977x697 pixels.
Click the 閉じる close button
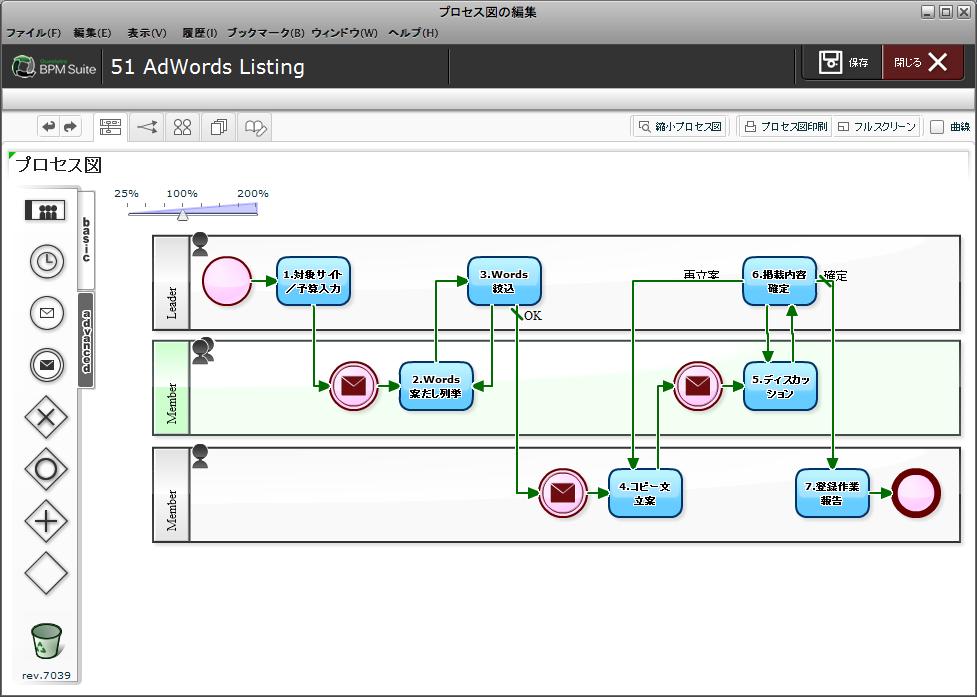click(x=920, y=63)
